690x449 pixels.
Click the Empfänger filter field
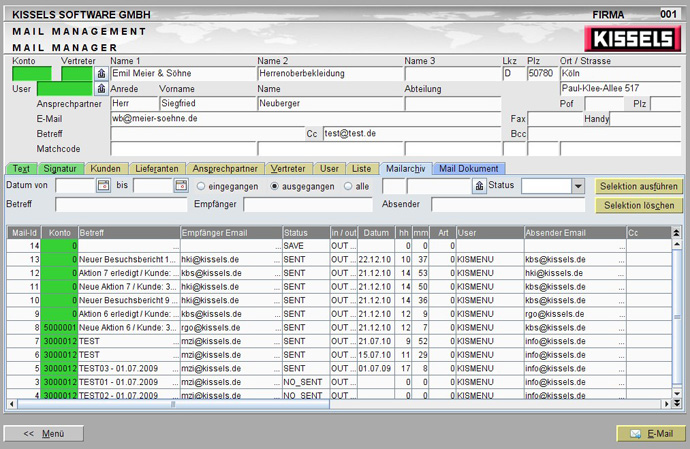(308, 204)
